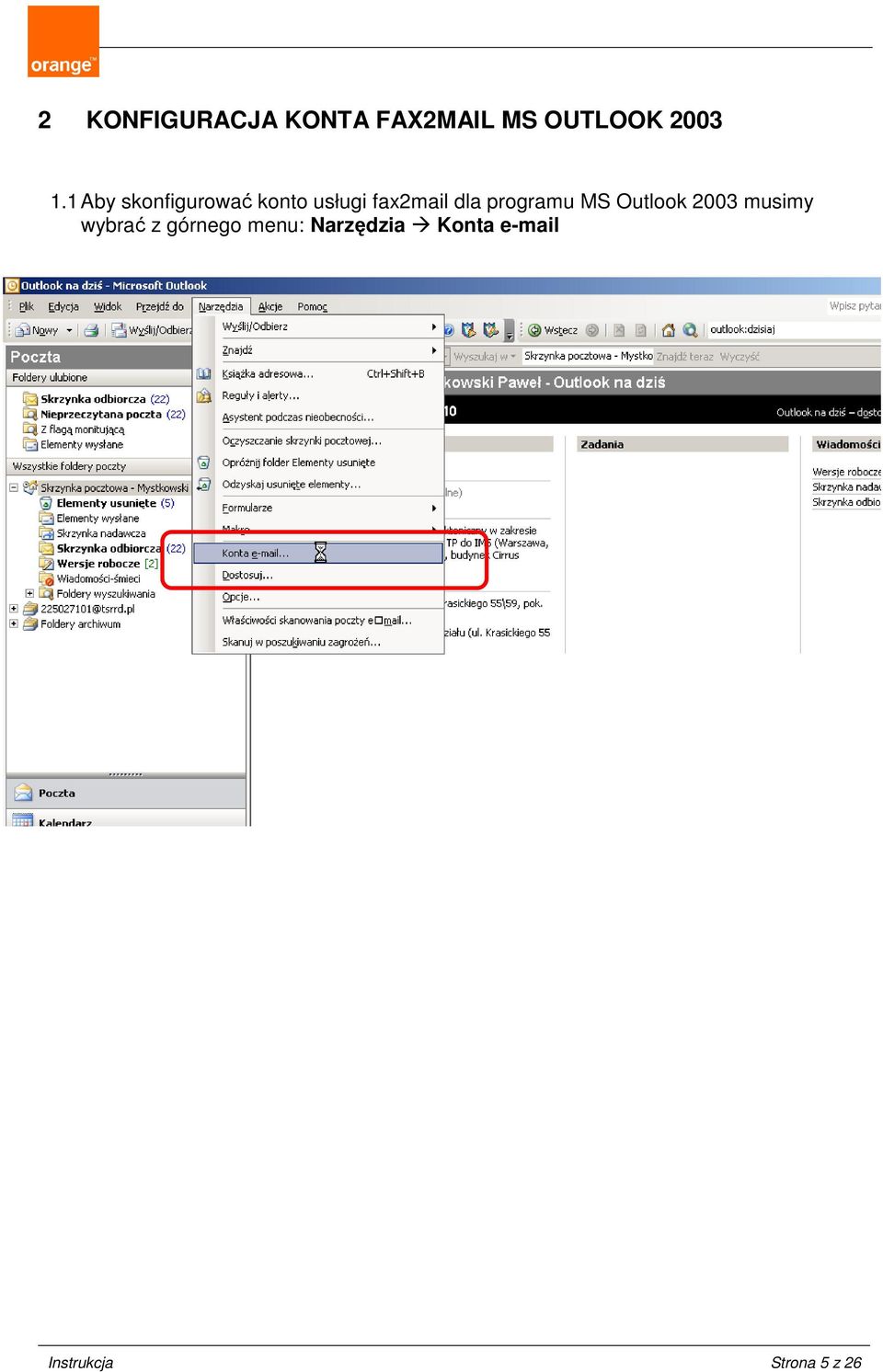Click the Wyślij/Odbierz toolbar button
This screenshot has width=883, height=1372.
point(153,330)
